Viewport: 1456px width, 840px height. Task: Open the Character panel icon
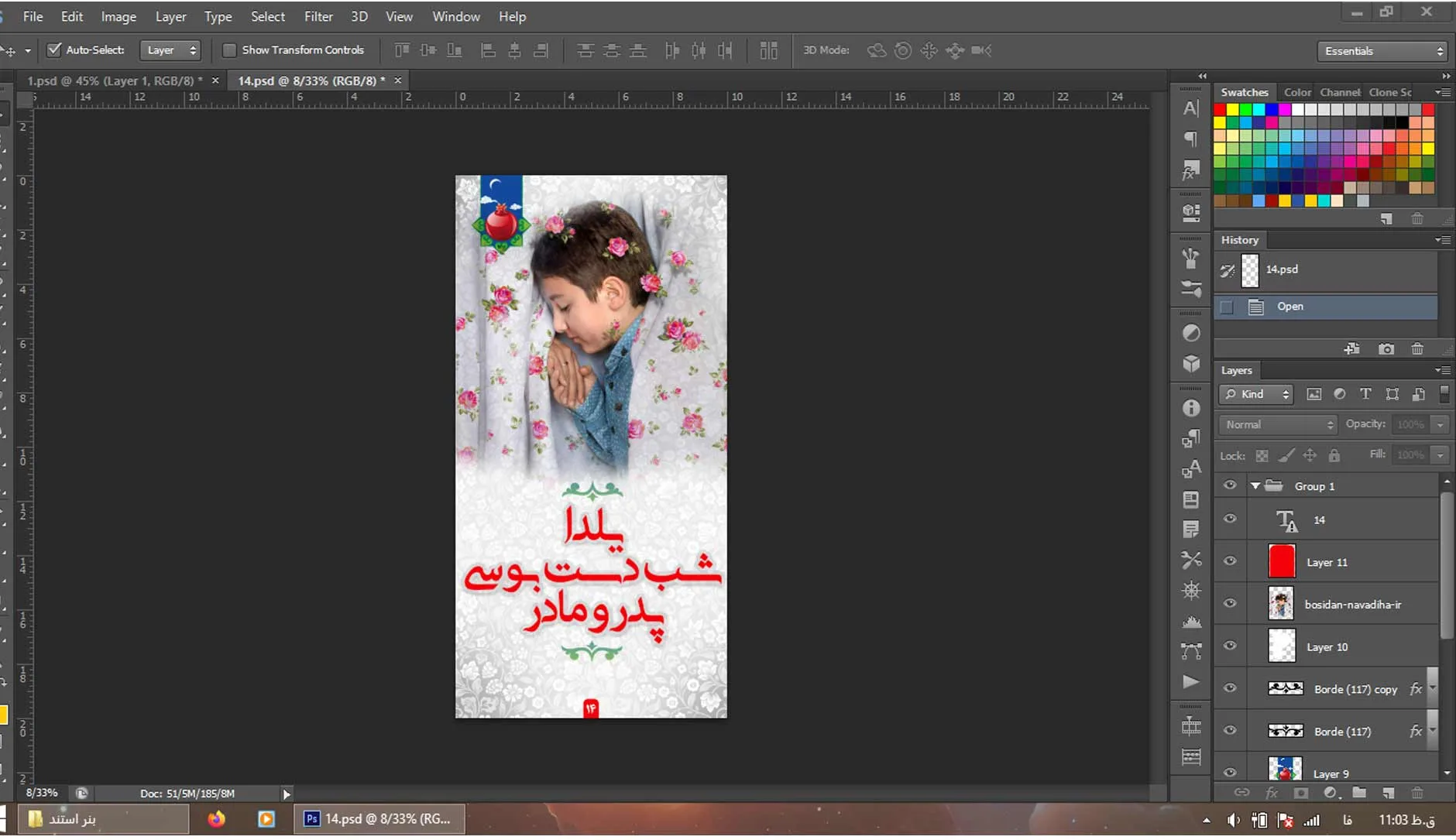tap(1191, 108)
